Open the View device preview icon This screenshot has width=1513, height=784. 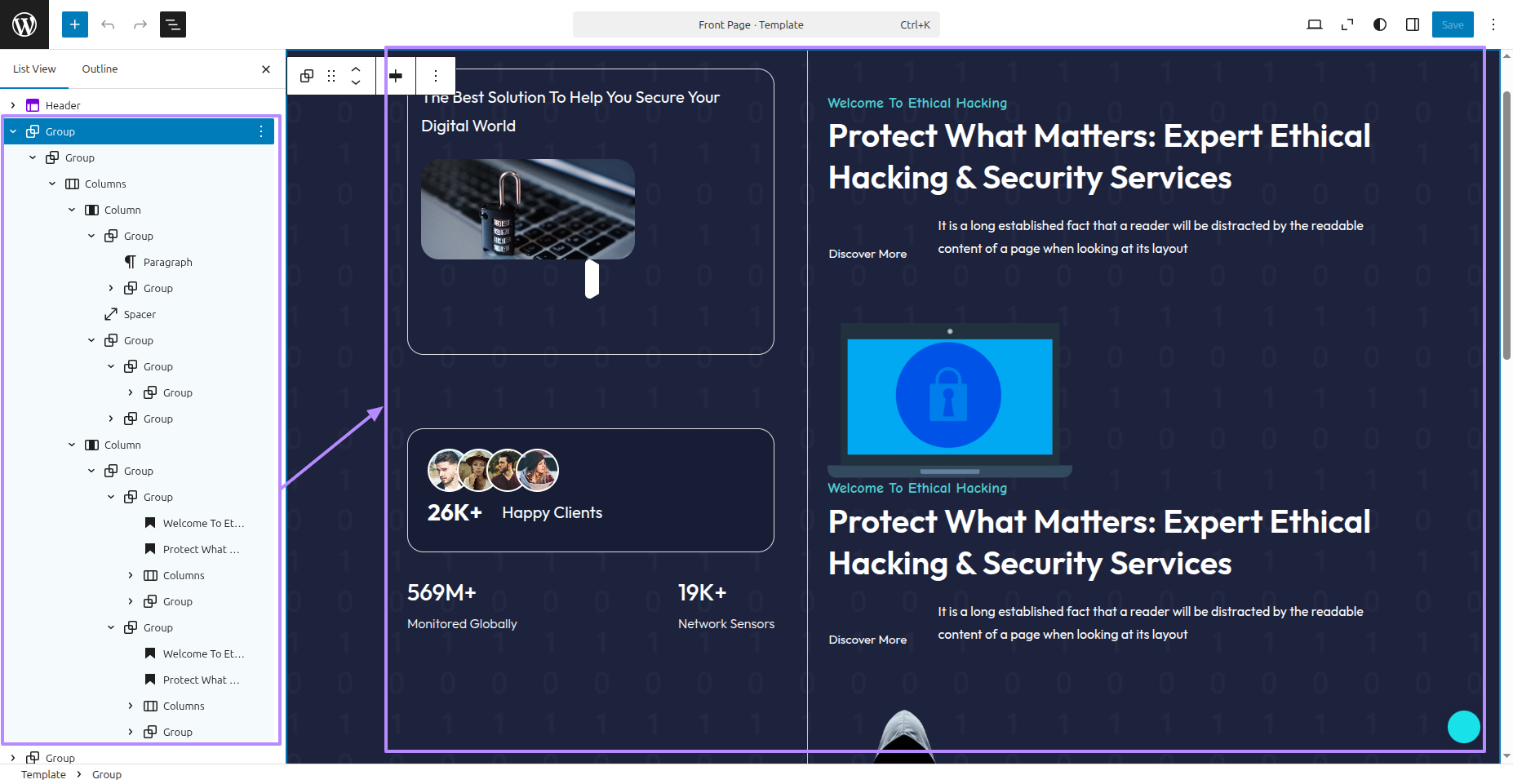tap(1315, 24)
